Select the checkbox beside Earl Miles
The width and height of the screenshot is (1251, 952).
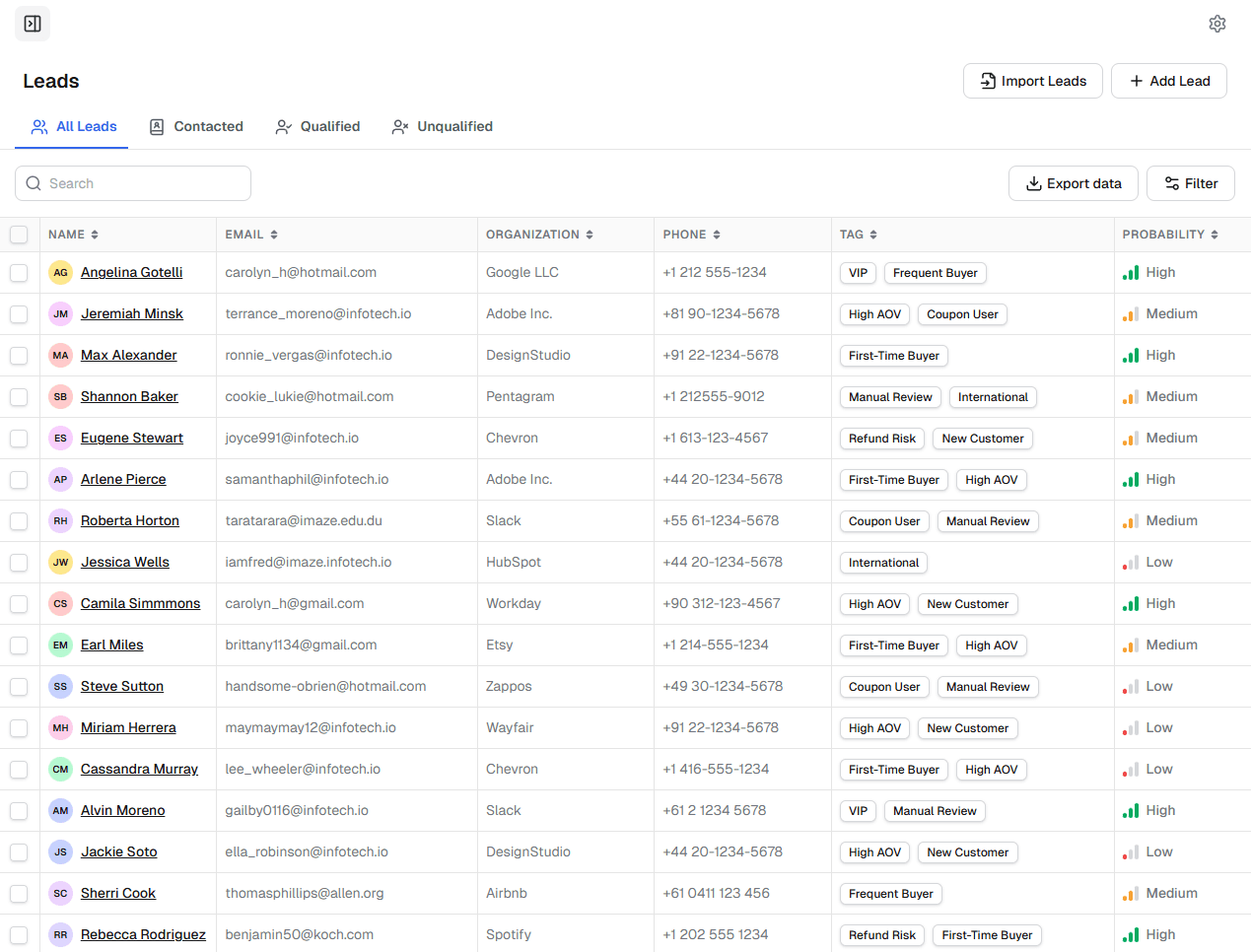coord(19,646)
